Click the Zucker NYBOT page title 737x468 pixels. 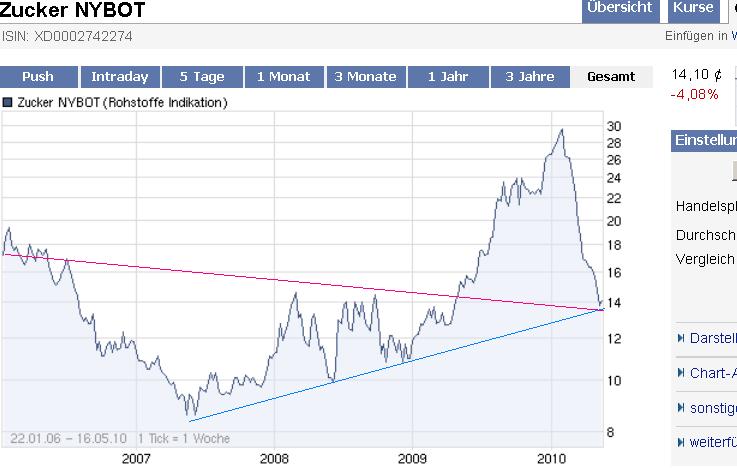pos(73,11)
